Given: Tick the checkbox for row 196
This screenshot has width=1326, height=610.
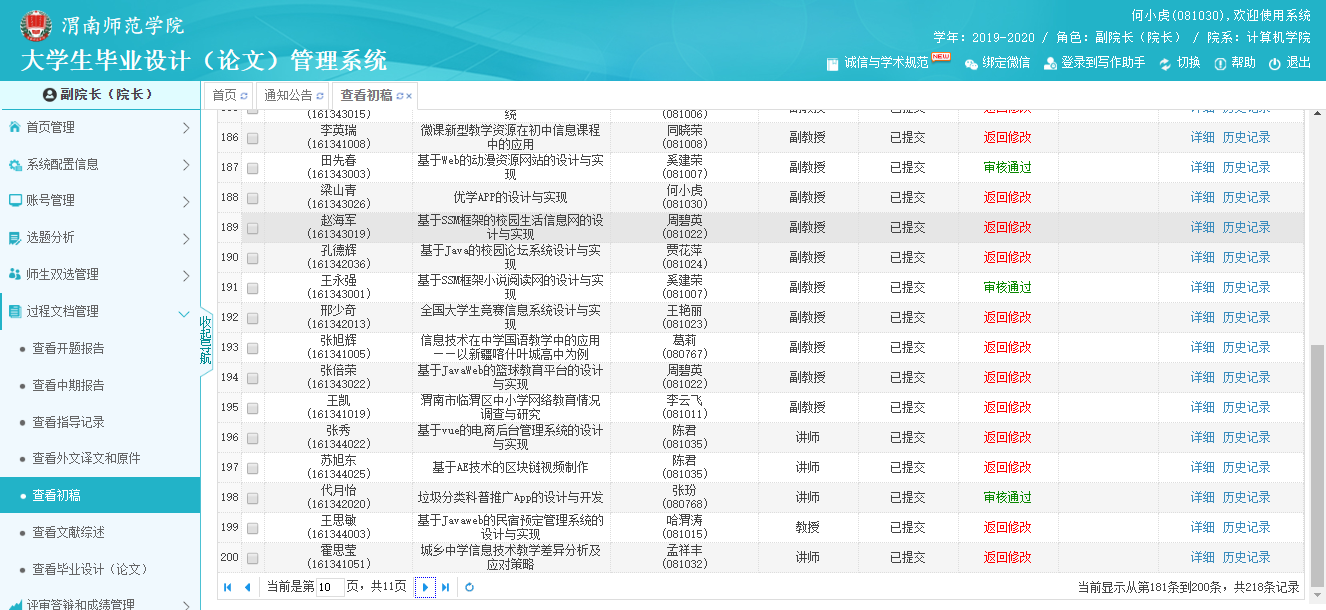Looking at the screenshot, I should tap(252, 438).
